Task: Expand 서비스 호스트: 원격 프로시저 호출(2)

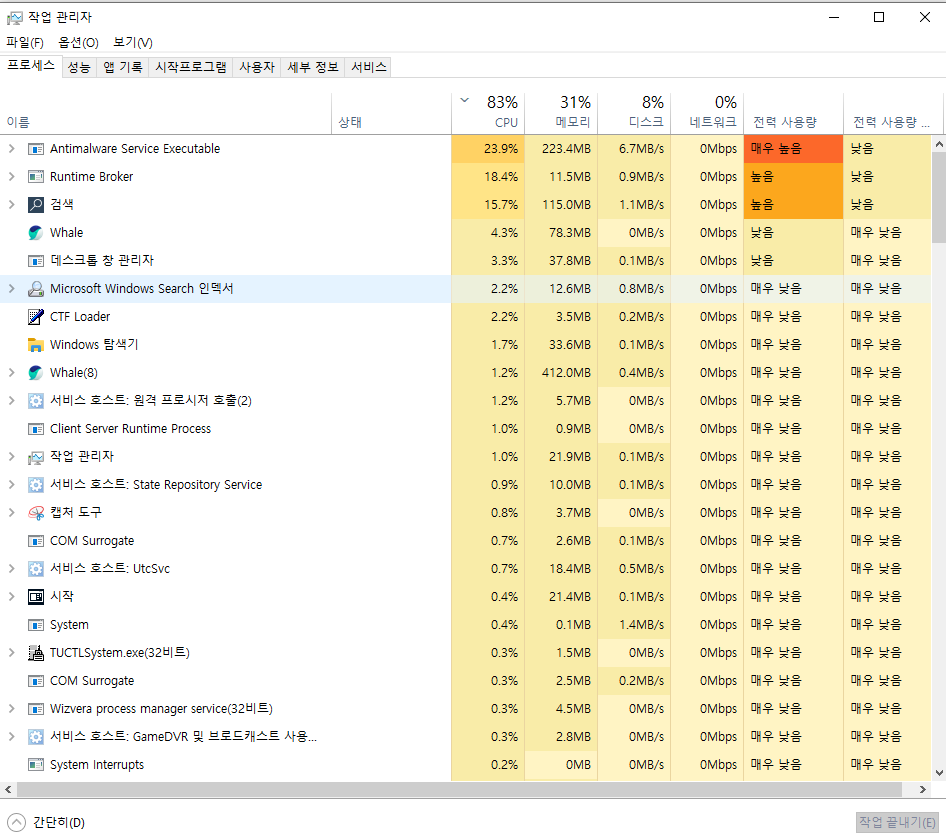Action: (11, 401)
